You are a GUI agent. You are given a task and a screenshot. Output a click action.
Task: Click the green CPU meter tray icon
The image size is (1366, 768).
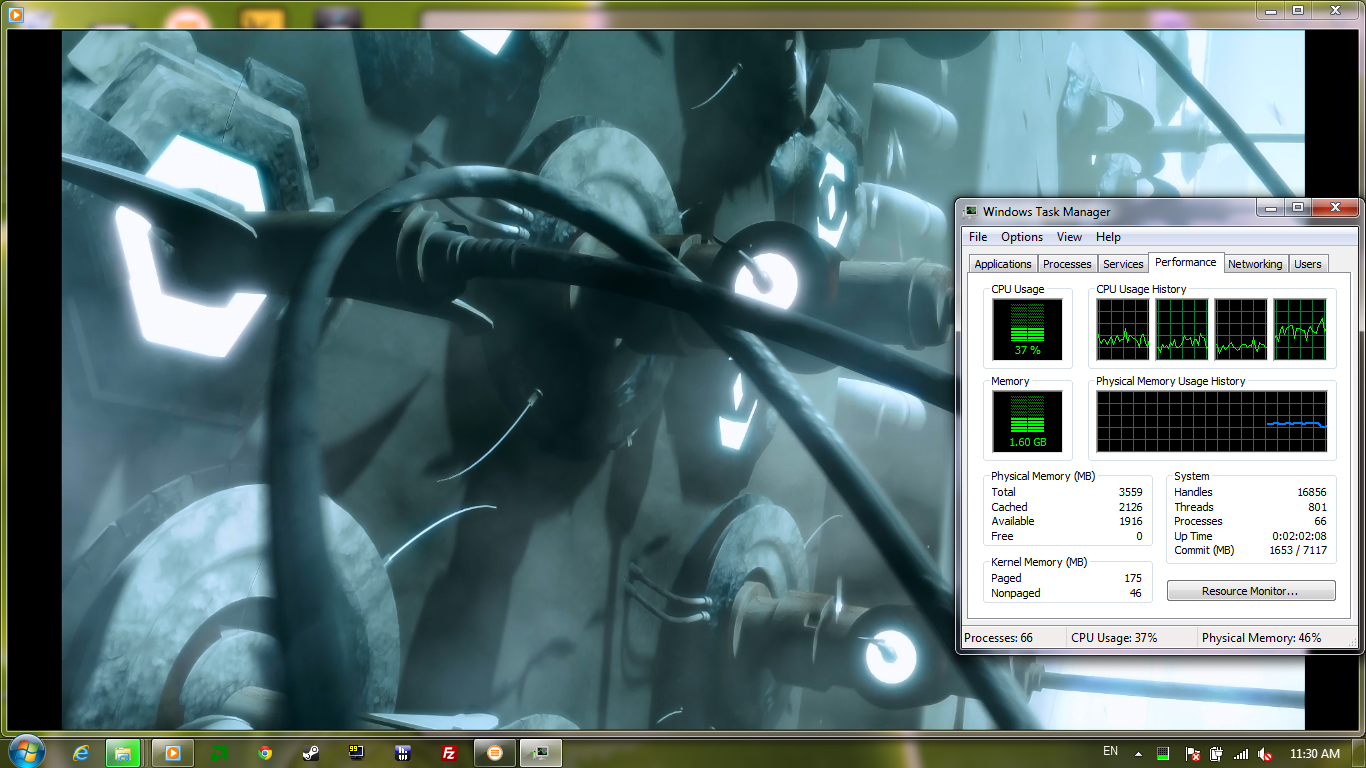coord(1163,753)
